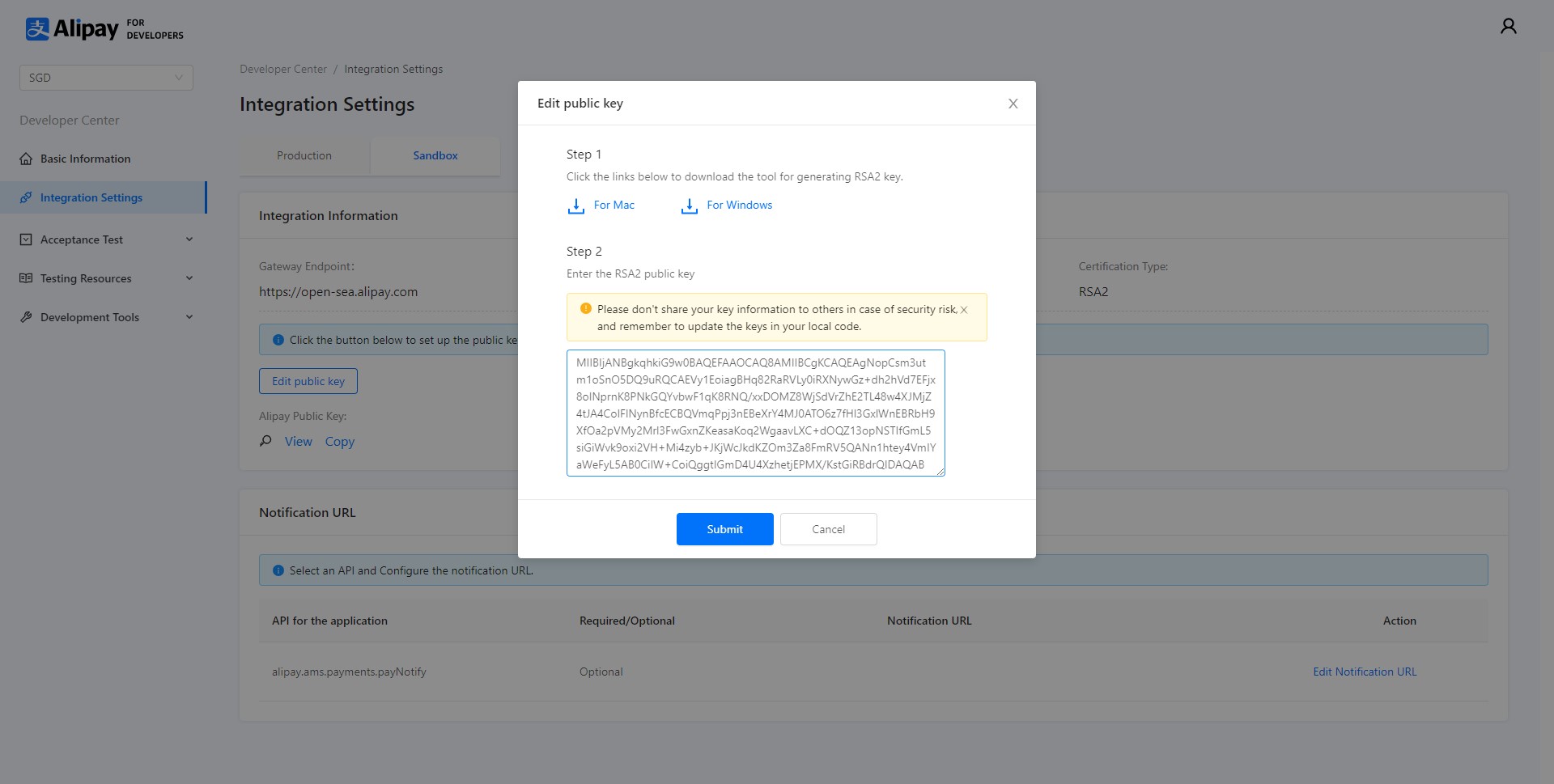The image size is (1554, 784).
Task: Open the user account profile icon
Action: click(x=1508, y=27)
